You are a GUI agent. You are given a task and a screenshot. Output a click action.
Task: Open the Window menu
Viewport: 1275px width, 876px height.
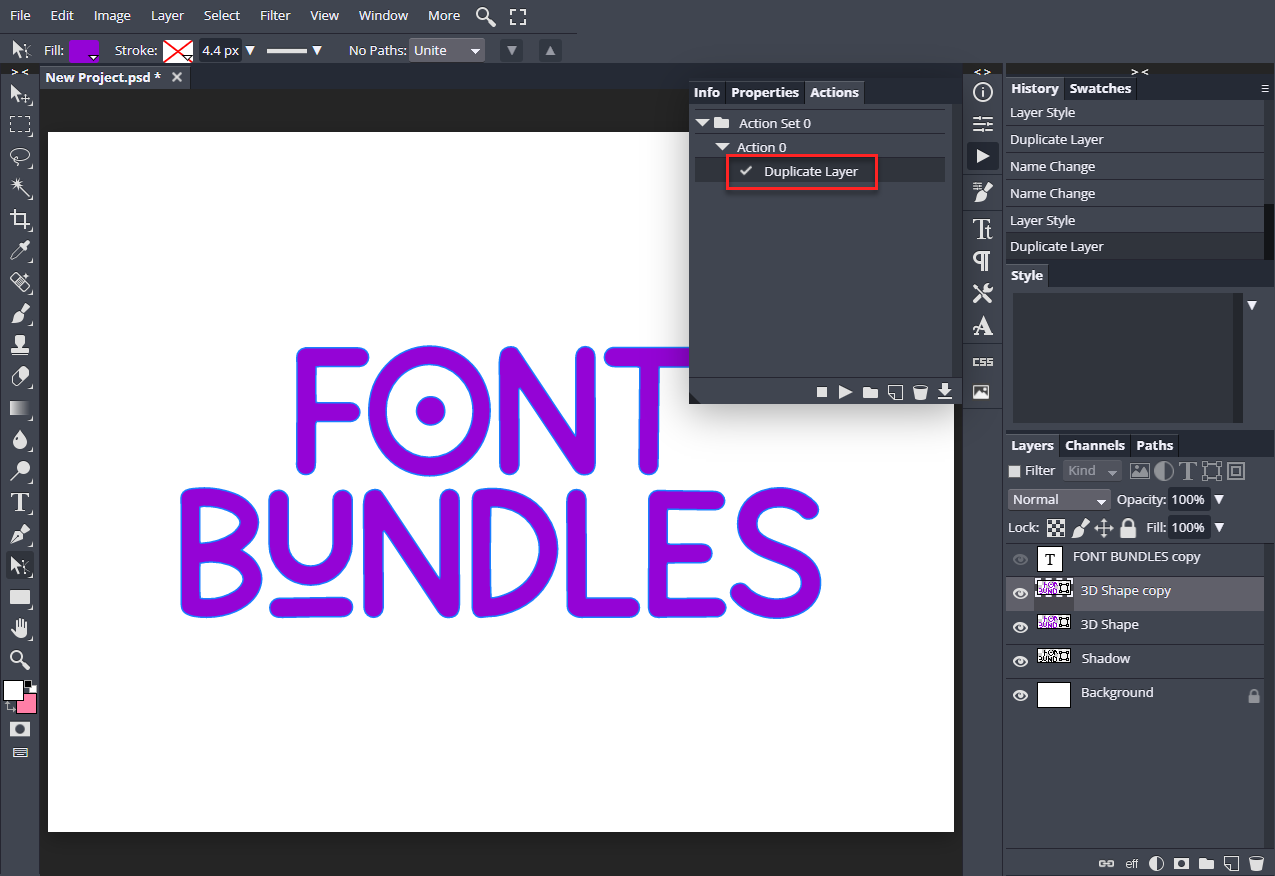click(x=383, y=16)
